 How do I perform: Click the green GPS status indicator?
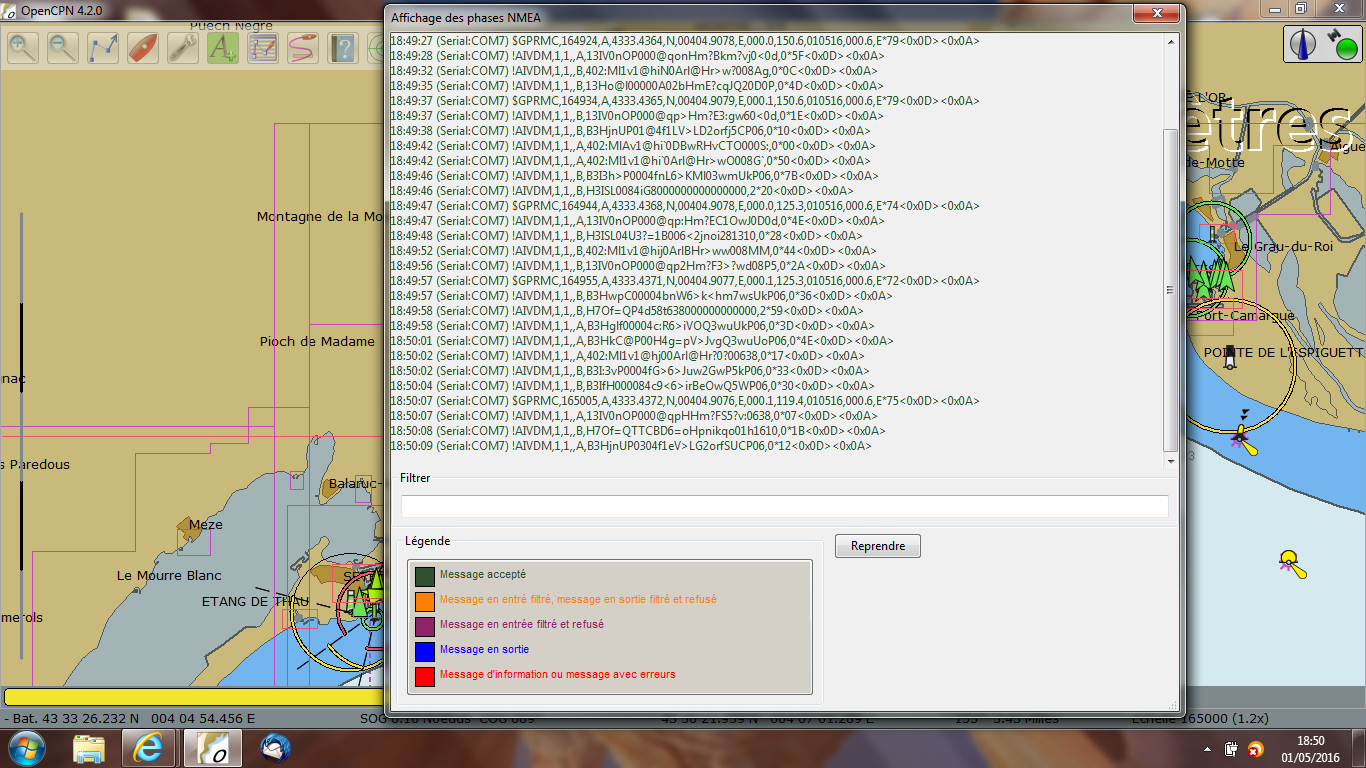pos(1344,45)
